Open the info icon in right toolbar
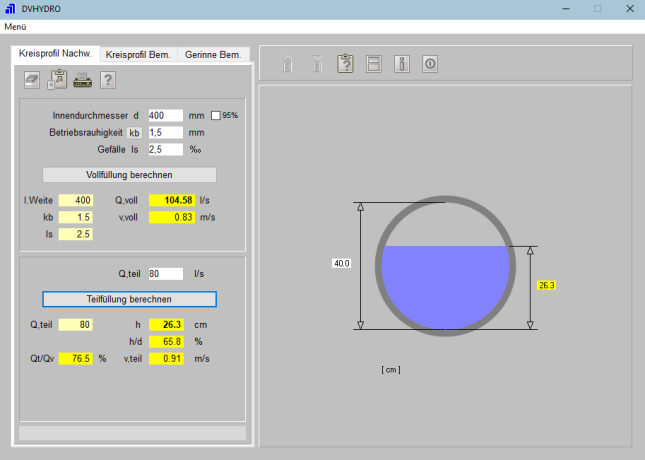Screen dimensions: 645x460 [x=401, y=64]
